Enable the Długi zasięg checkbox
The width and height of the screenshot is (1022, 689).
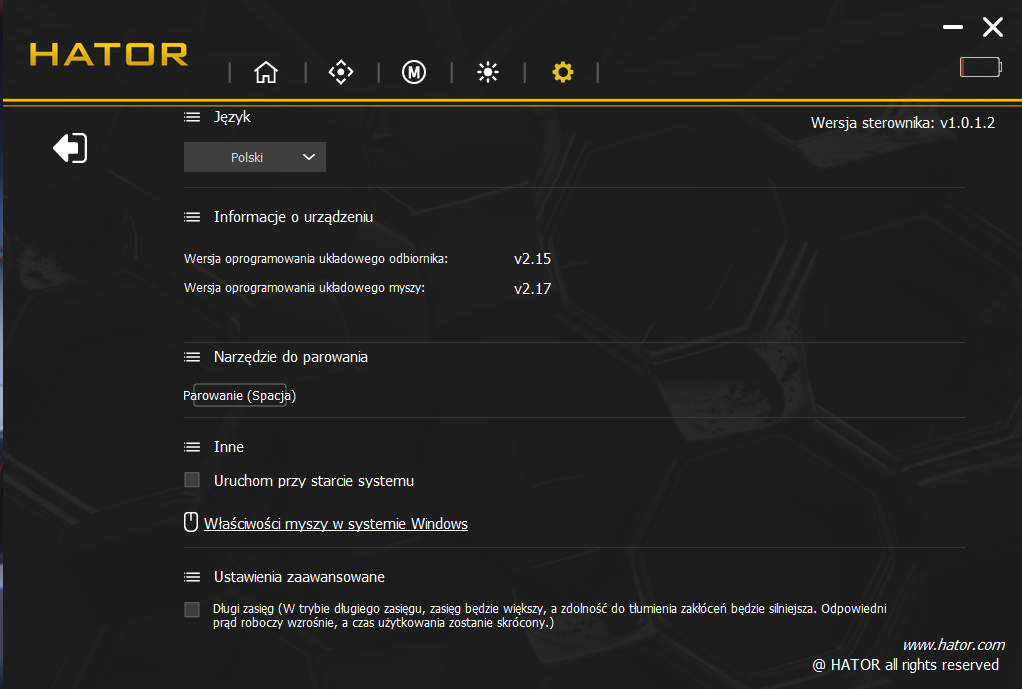coord(192,609)
